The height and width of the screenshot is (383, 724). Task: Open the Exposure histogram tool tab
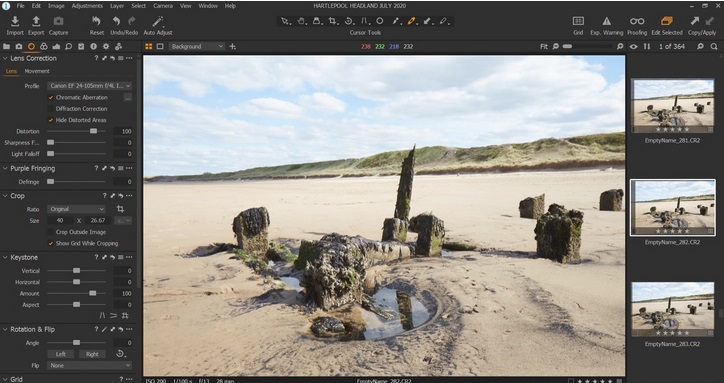pyautogui.click(x=56, y=46)
